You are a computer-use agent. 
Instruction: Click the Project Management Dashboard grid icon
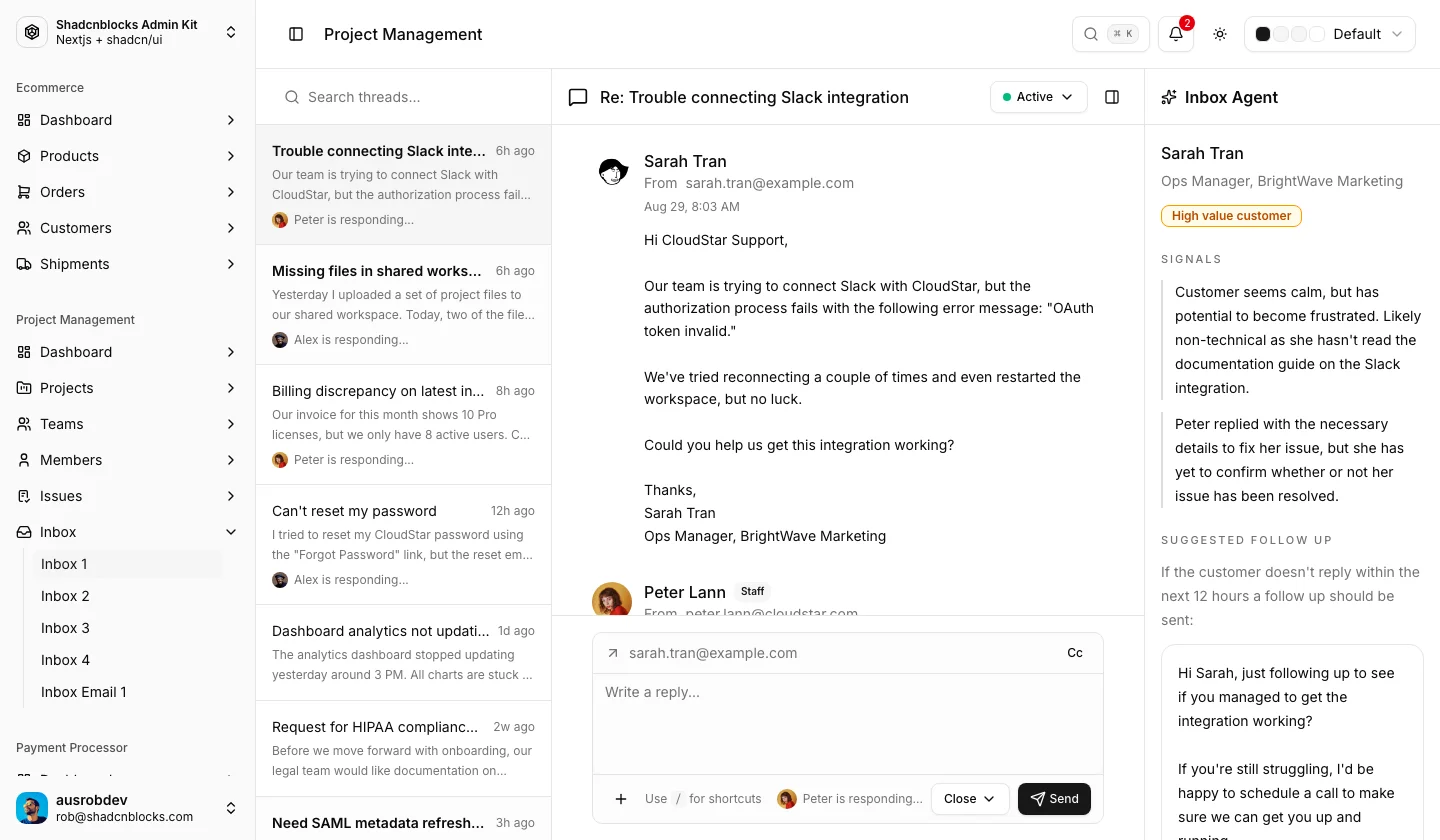coord(24,352)
